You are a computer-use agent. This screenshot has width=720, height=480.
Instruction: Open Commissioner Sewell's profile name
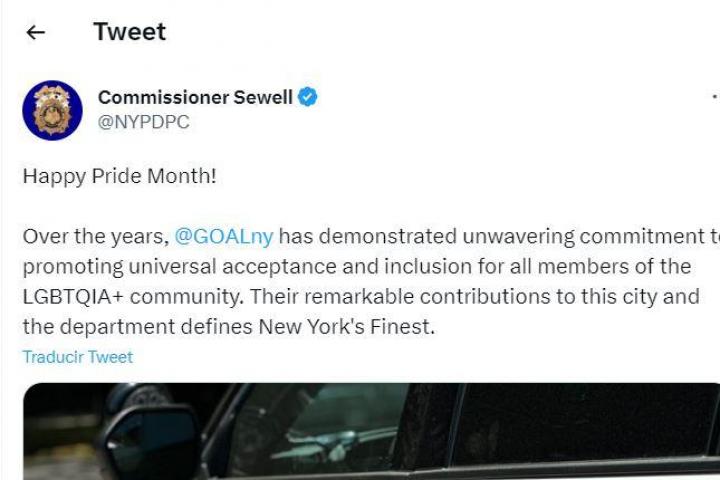(195, 97)
